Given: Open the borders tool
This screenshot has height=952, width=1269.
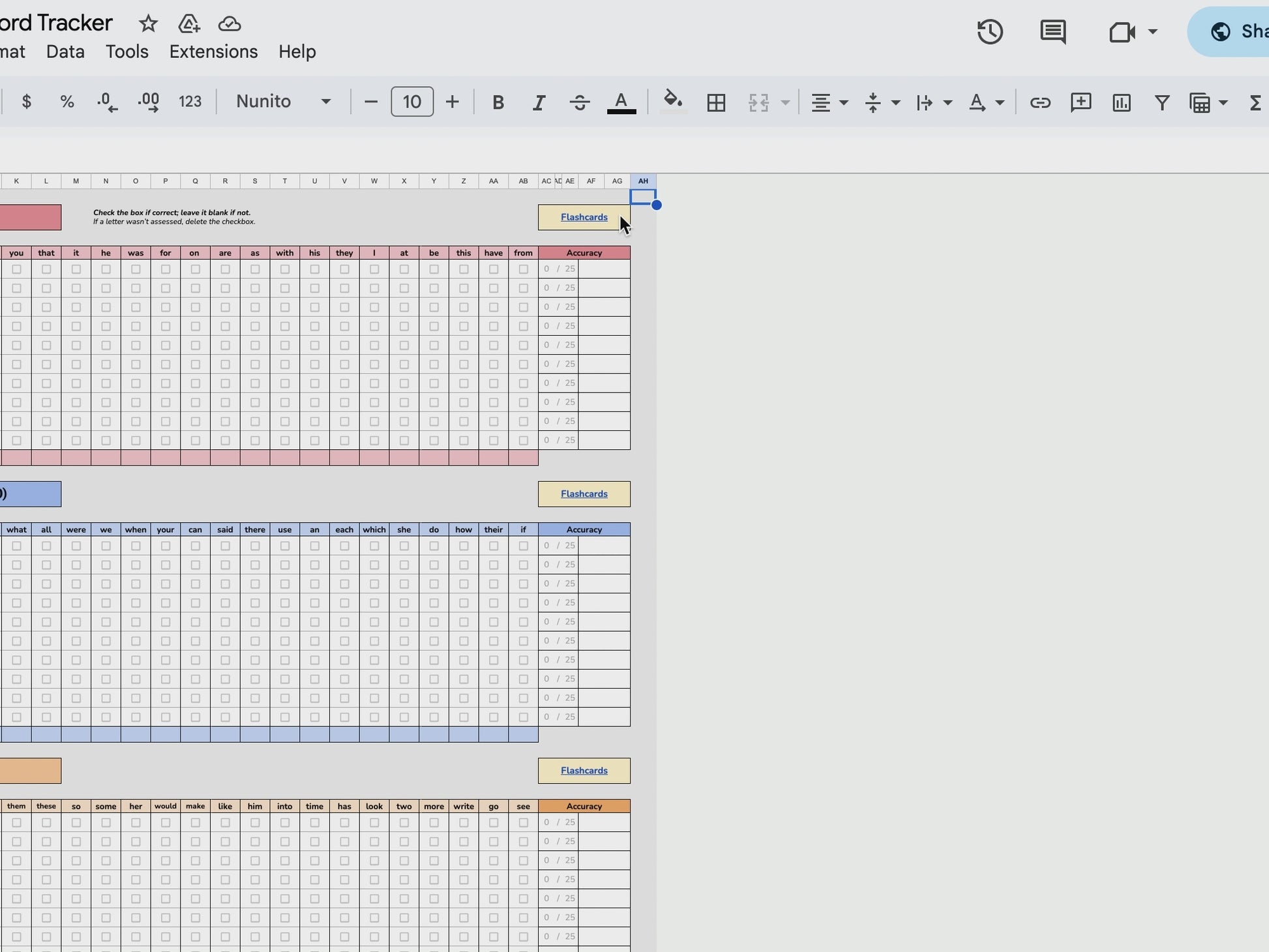Looking at the screenshot, I should (x=716, y=102).
